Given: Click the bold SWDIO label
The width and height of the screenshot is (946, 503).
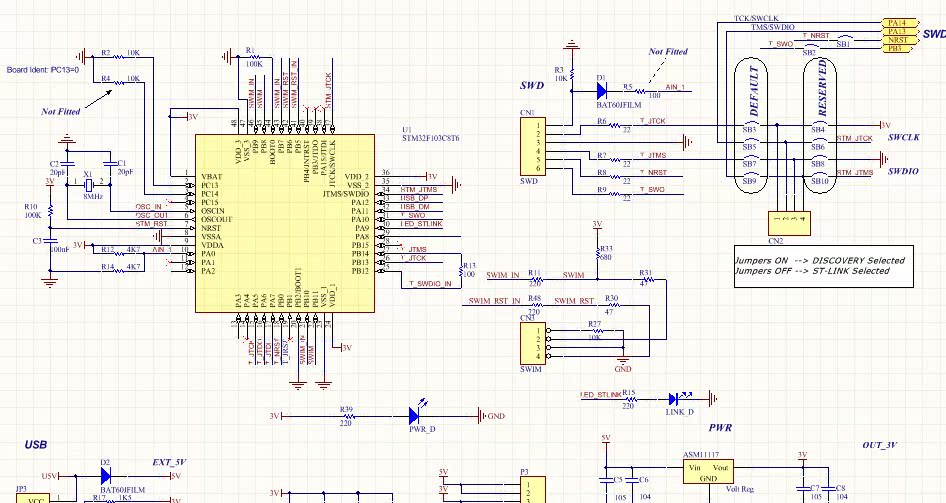Looking at the screenshot, I should [903, 171].
